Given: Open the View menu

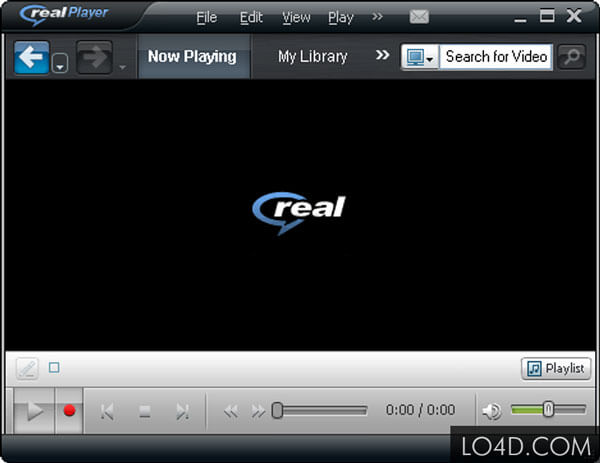Looking at the screenshot, I should (x=296, y=17).
